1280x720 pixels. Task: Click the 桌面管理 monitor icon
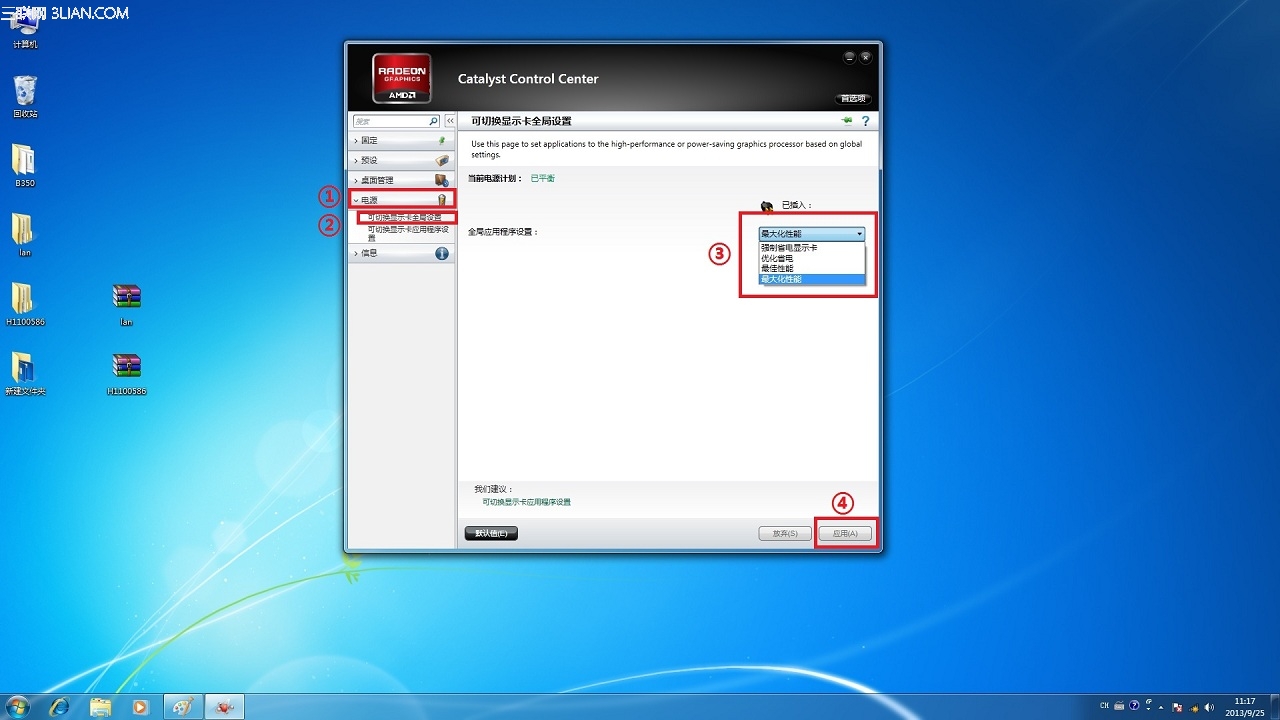pyautogui.click(x=441, y=180)
